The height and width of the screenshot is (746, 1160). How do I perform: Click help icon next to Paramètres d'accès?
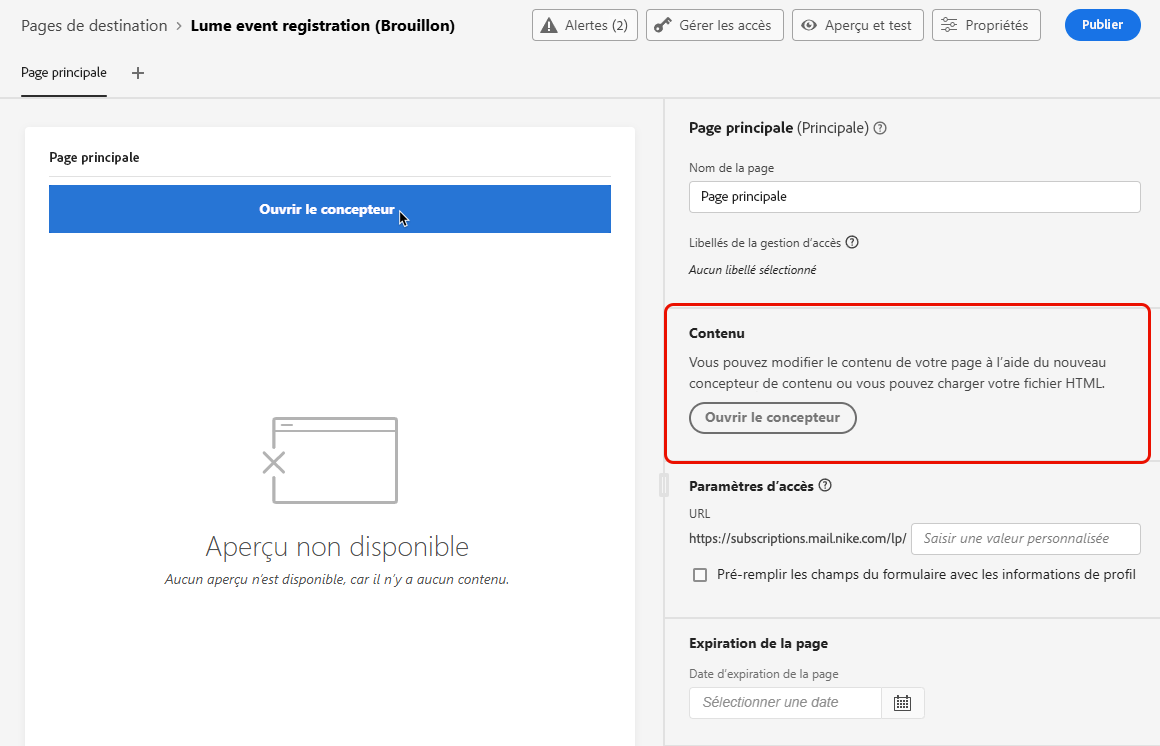click(x=826, y=485)
